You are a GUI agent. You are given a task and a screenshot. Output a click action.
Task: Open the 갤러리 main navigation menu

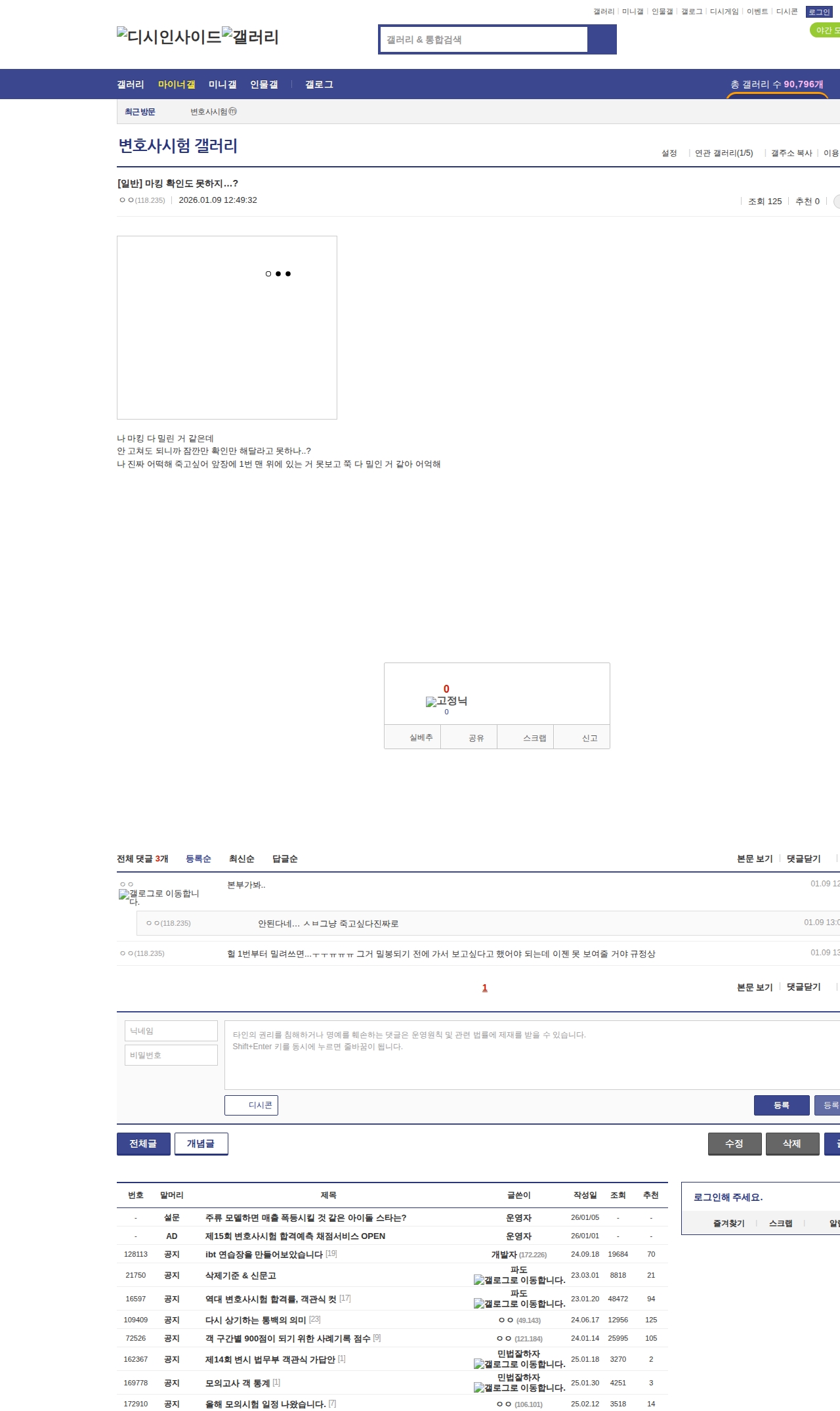point(131,85)
